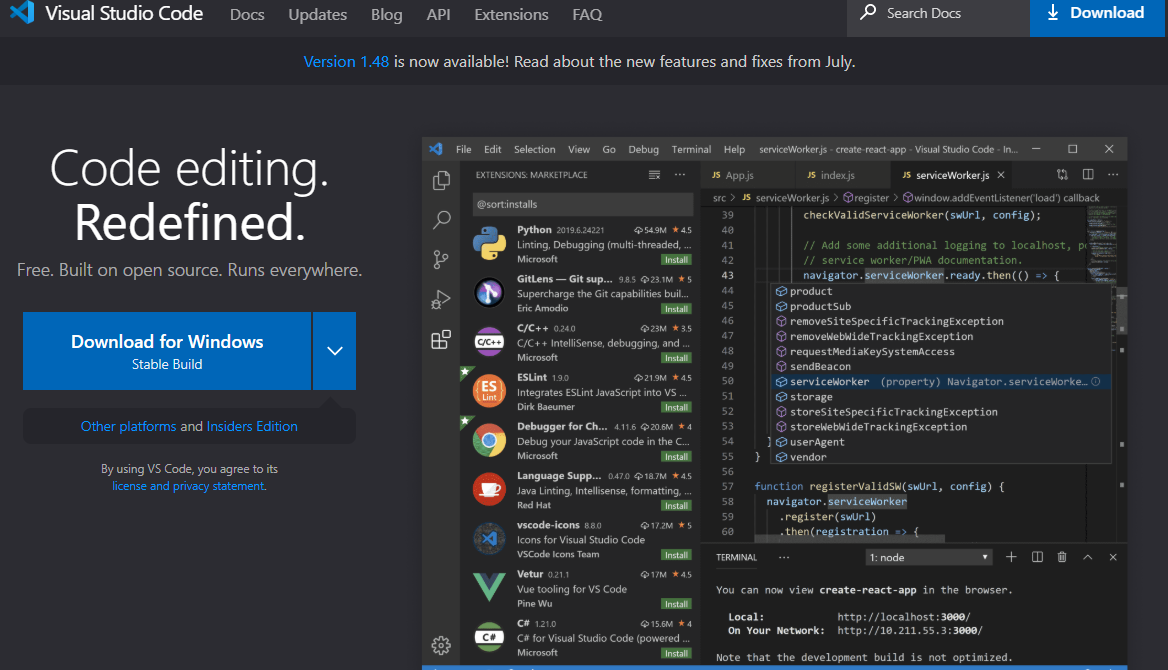Screen dimensions: 1168x670
Task: Click the split terminal icon
Action: coord(1037,557)
